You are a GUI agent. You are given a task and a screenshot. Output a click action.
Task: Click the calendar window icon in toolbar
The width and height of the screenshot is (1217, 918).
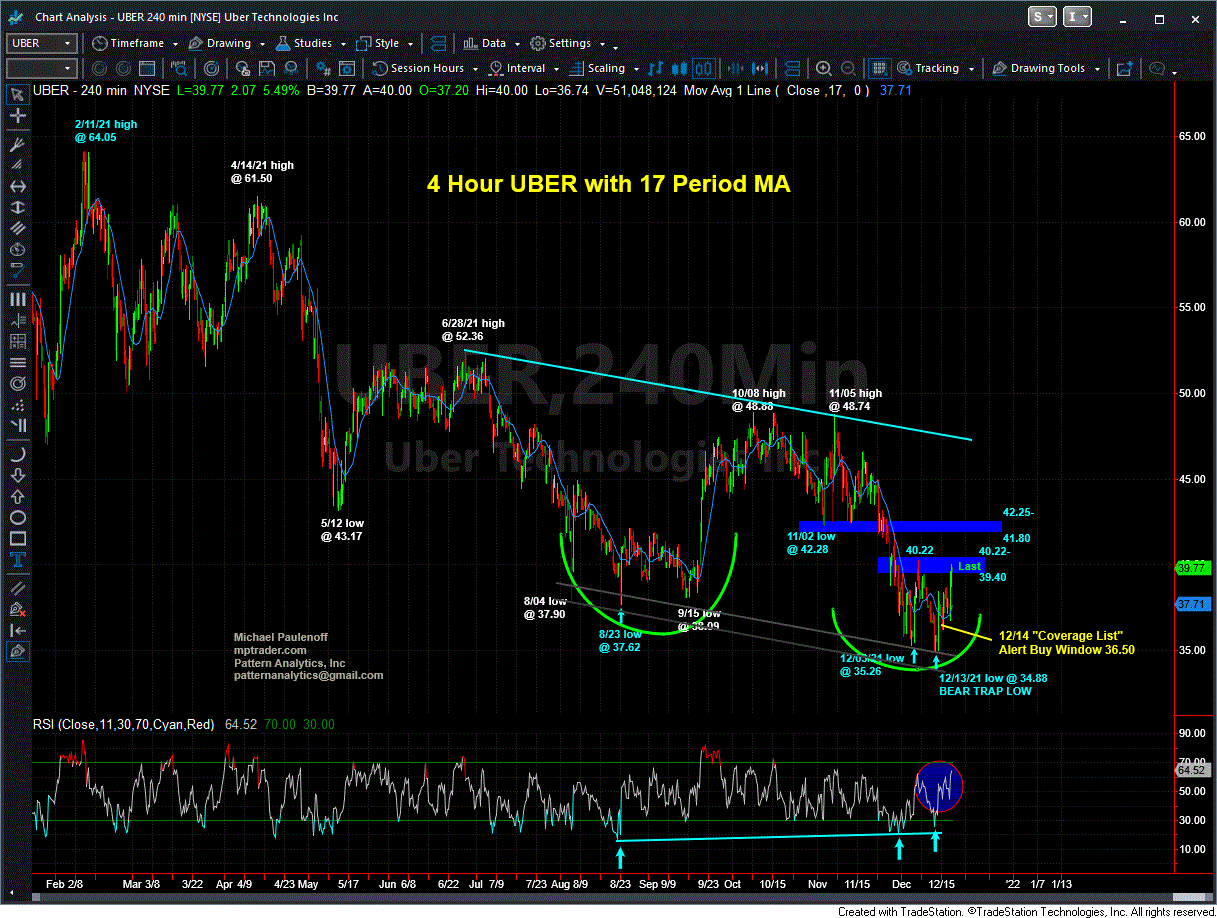[x=145, y=69]
